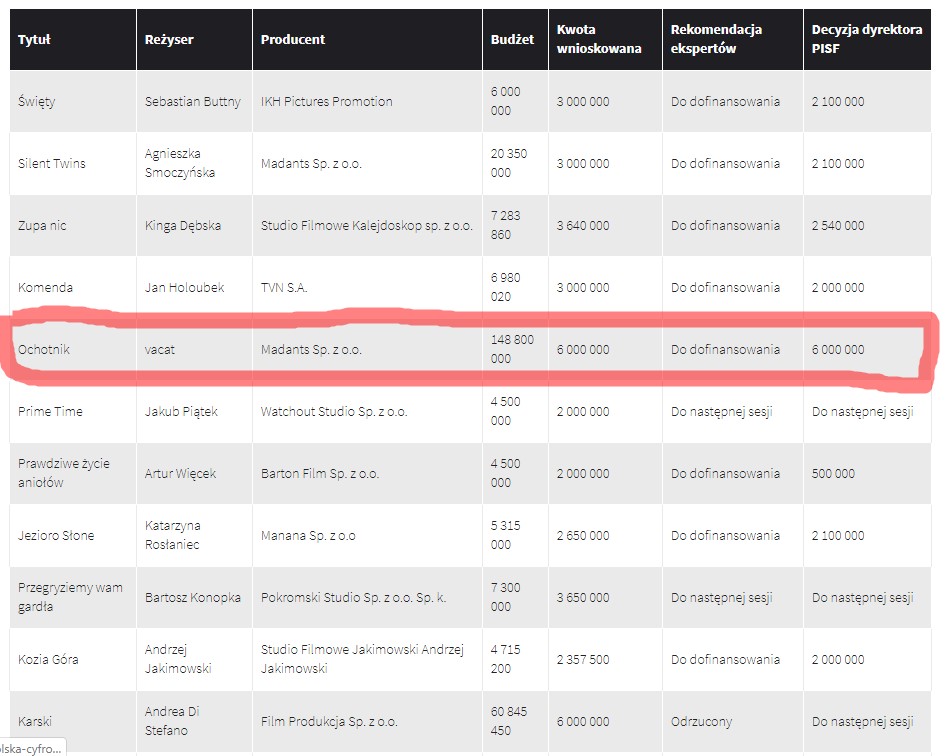Select director Agnieszka Smoczyńska

(180, 163)
